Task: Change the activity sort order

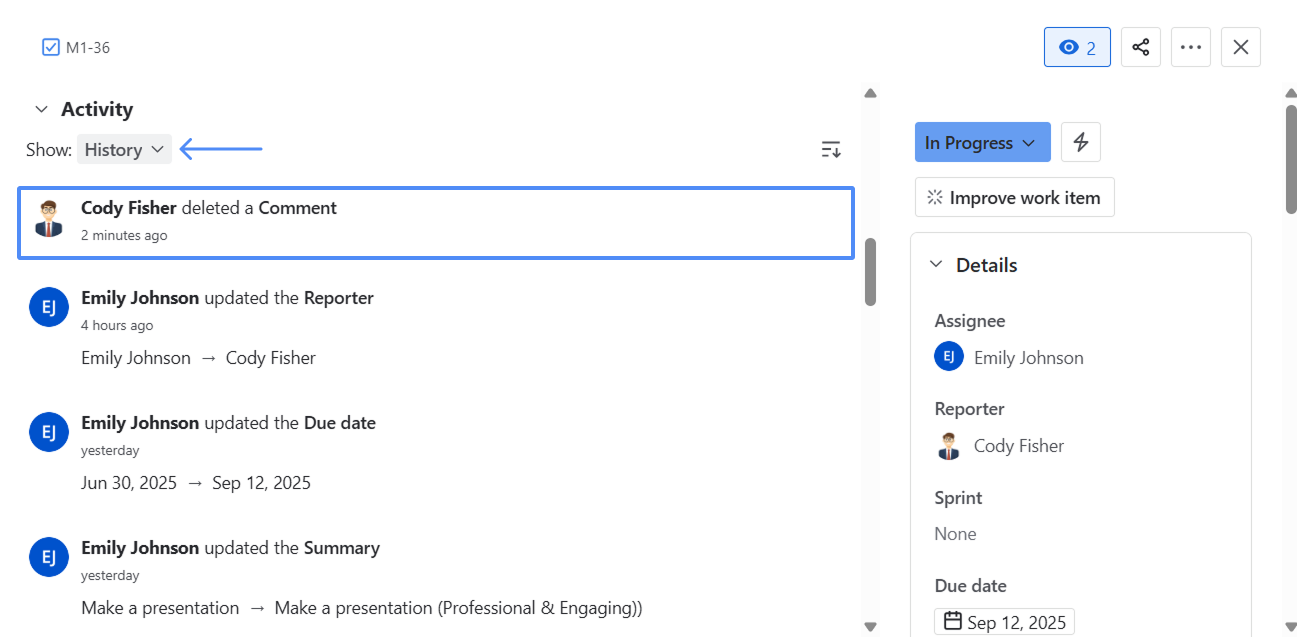Action: pyautogui.click(x=830, y=148)
